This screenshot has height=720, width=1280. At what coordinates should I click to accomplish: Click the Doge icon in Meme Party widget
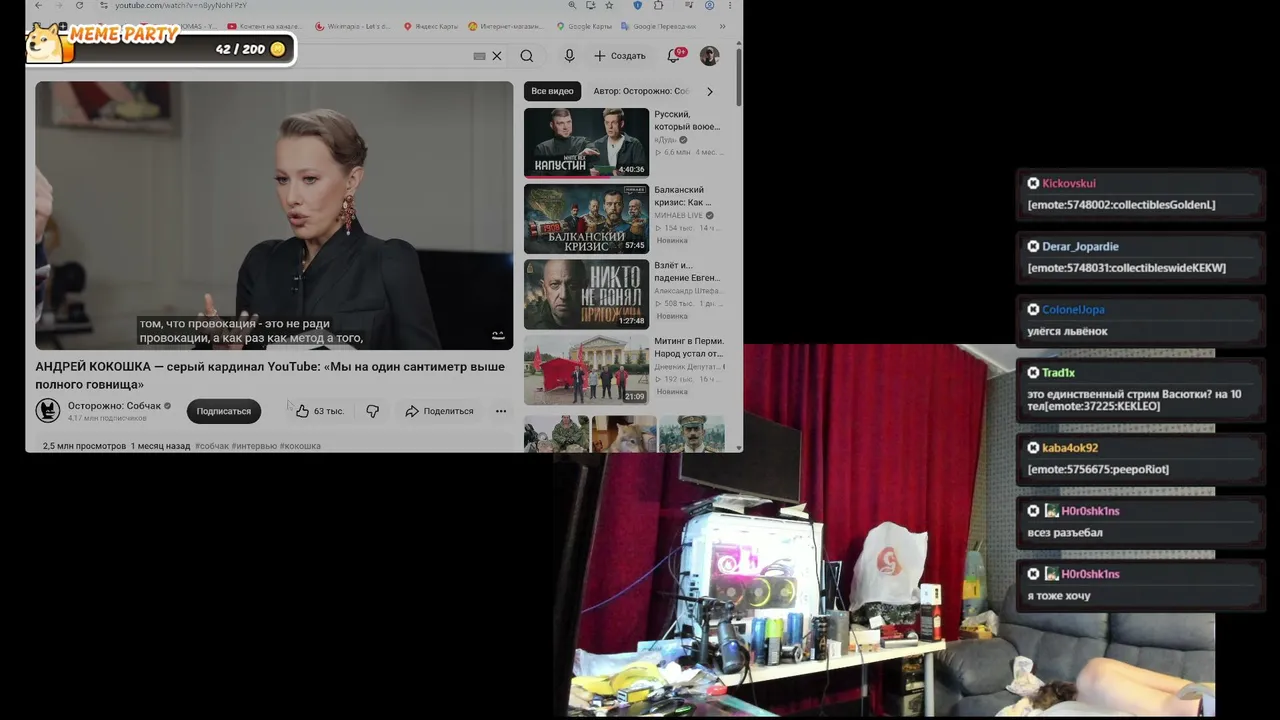(x=45, y=42)
